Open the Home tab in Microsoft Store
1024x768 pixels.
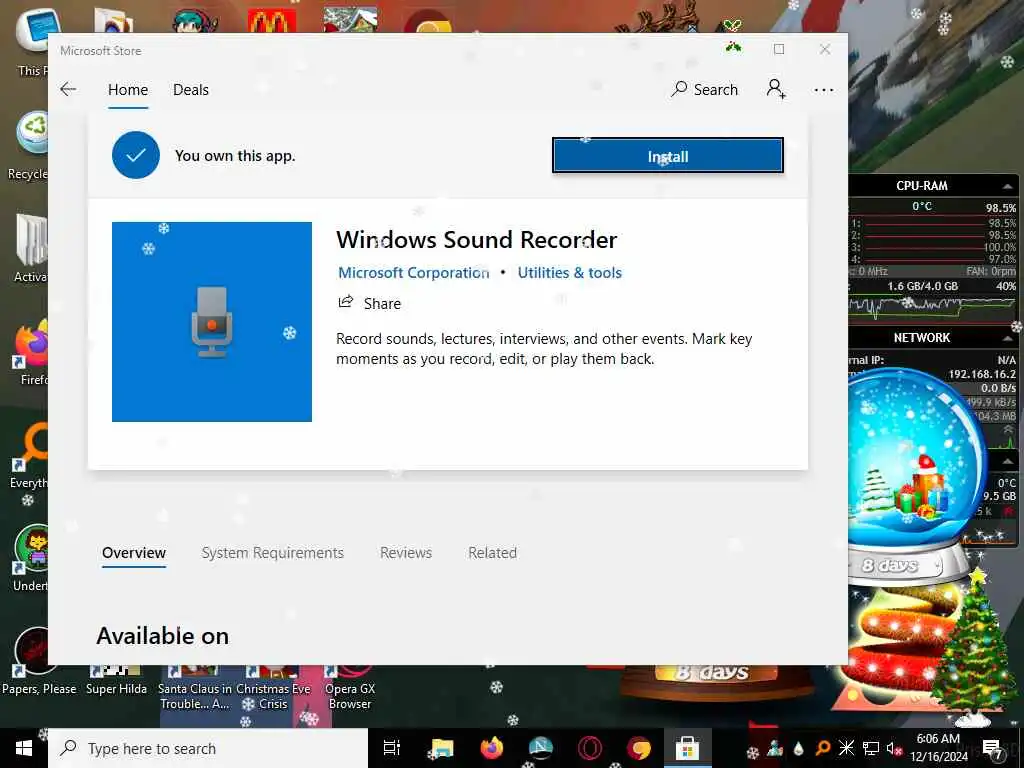(128, 89)
